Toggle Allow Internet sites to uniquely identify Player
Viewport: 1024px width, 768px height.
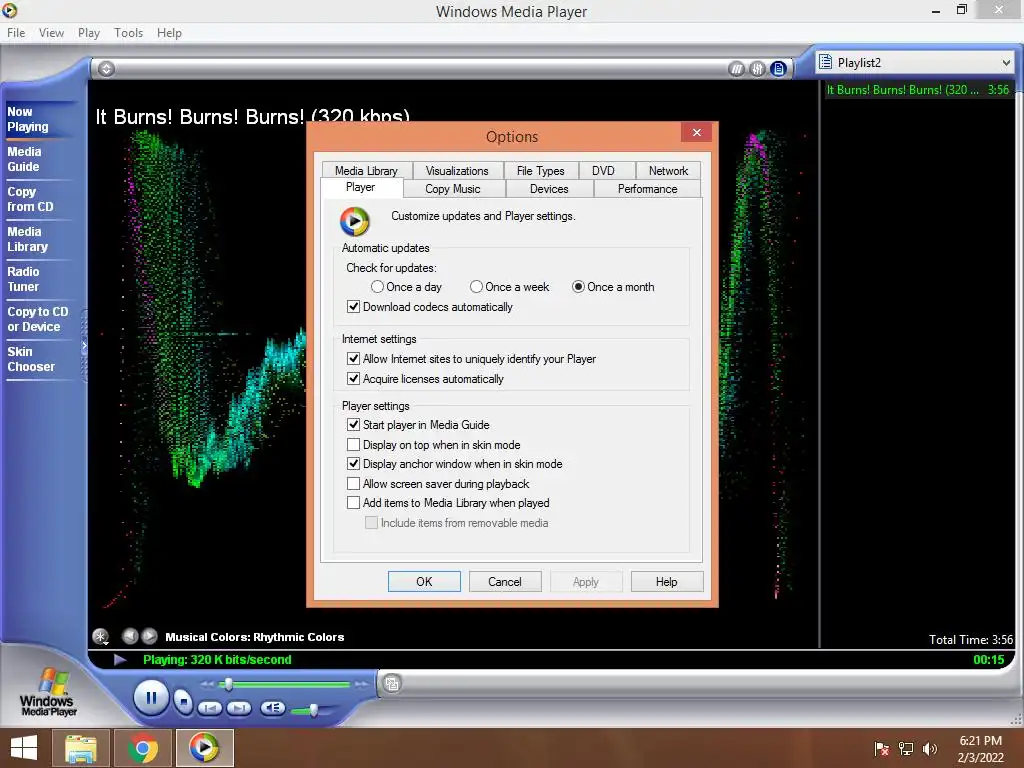click(472, 359)
